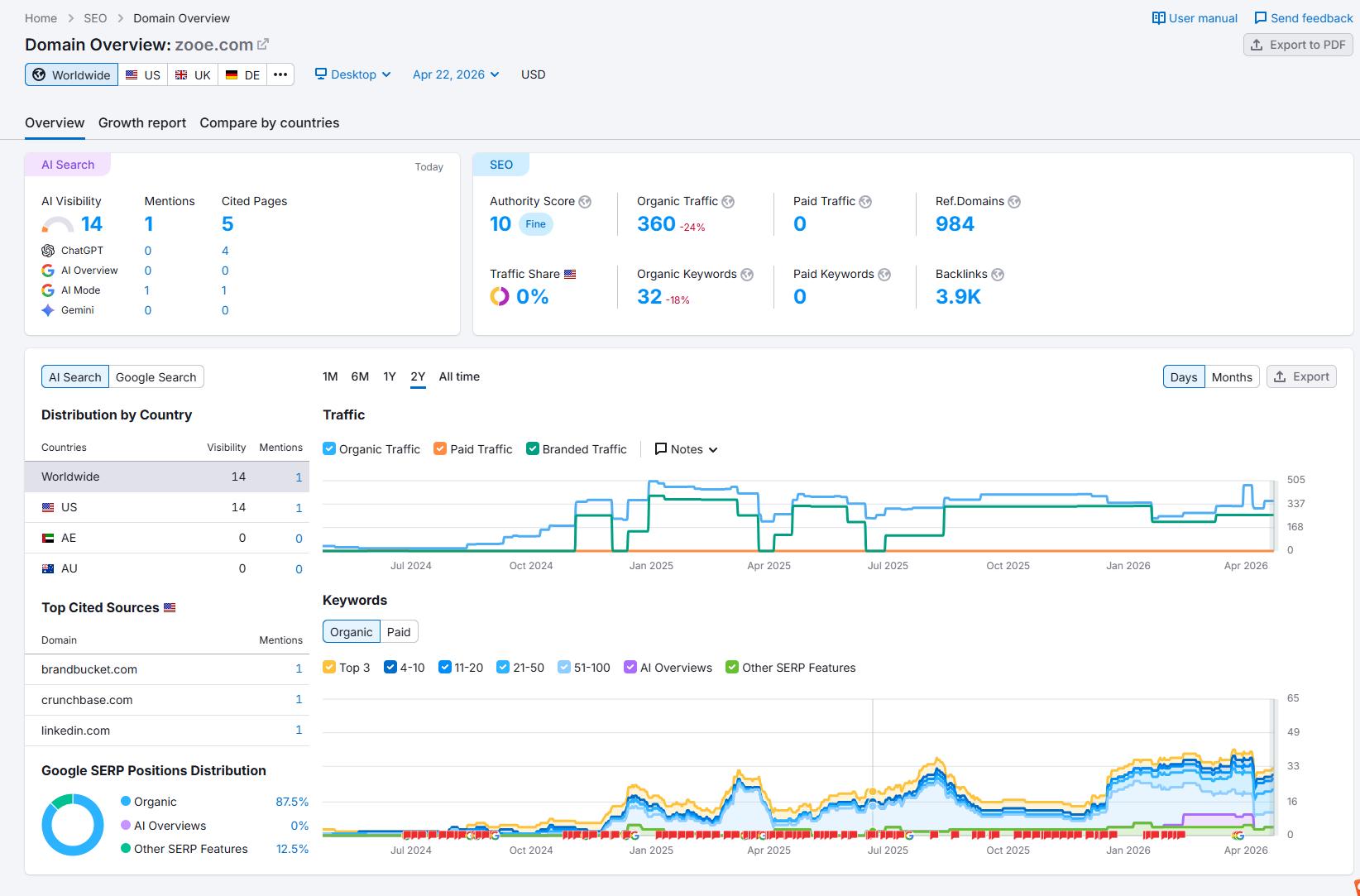Image resolution: width=1360 pixels, height=896 pixels.
Task: Select the DE database button
Action: (242, 74)
